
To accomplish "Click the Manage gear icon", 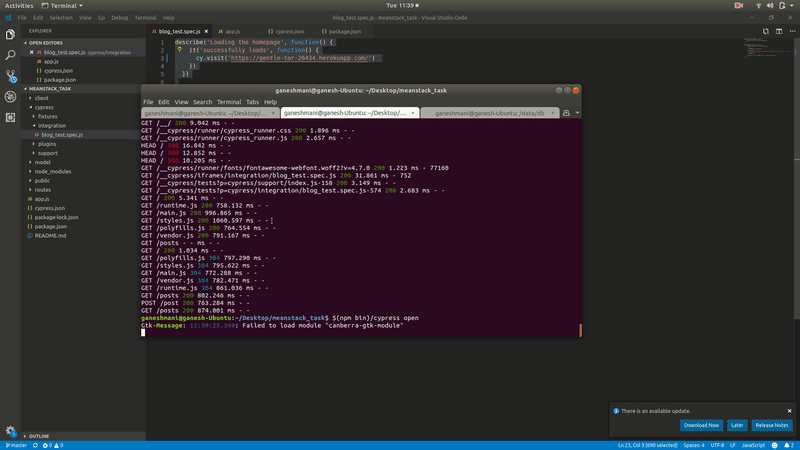I will [x=10, y=430].
